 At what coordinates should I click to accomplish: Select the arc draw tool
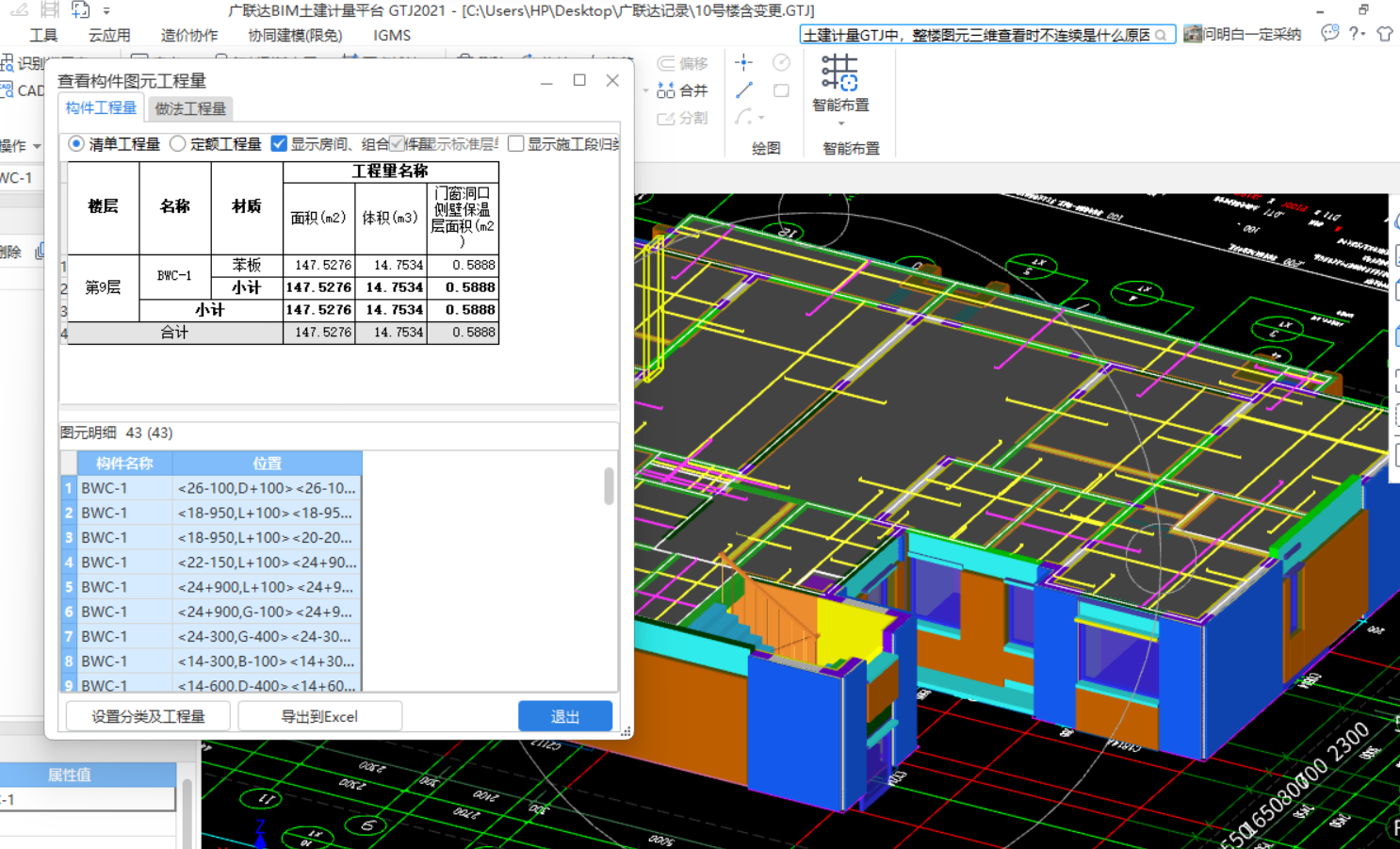tap(743, 117)
